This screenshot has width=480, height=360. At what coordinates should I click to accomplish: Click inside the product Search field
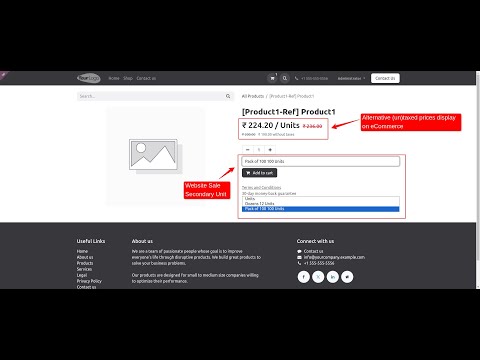point(151,96)
